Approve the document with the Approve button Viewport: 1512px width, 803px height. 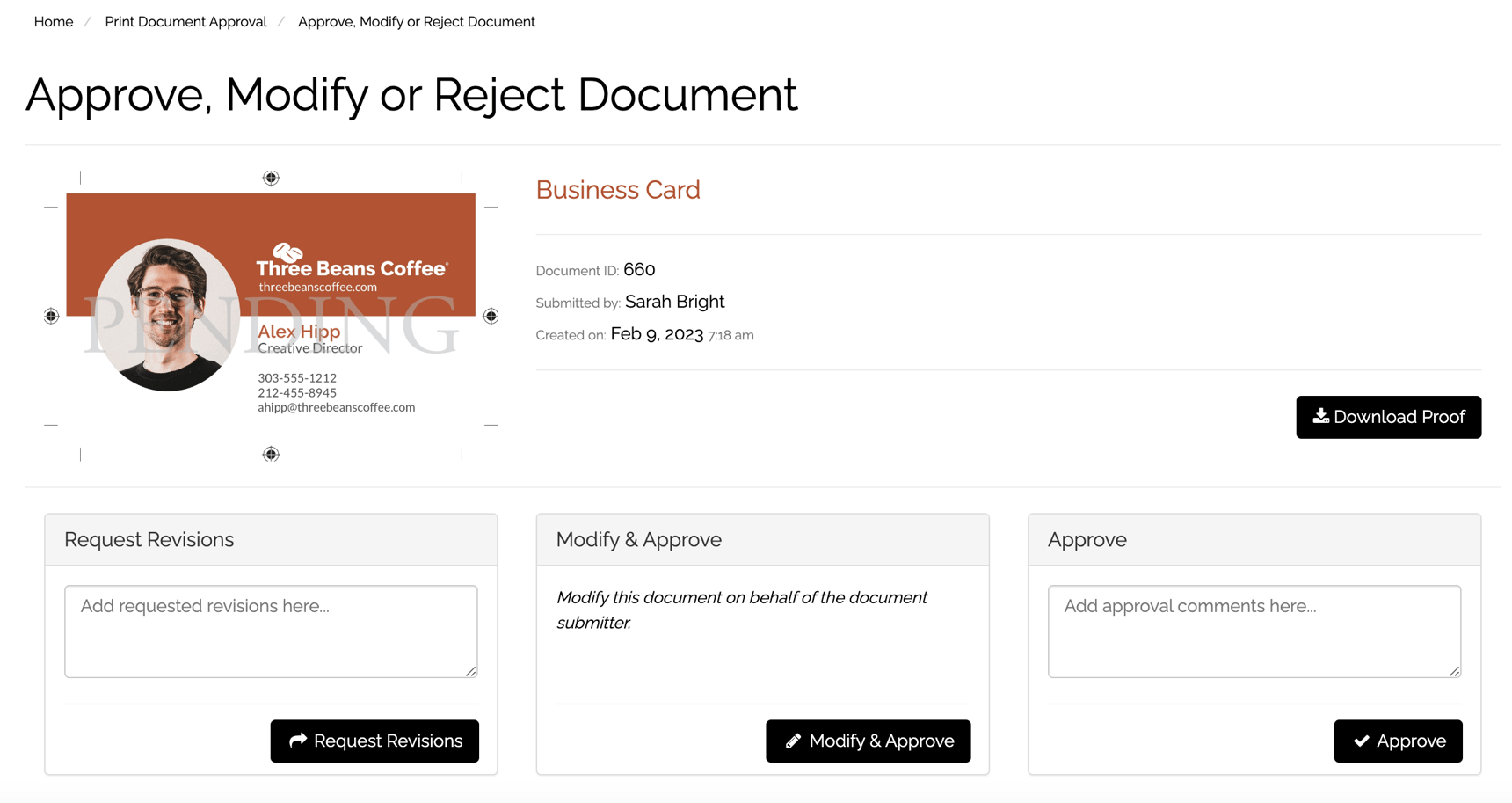click(x=1398, y=741)
